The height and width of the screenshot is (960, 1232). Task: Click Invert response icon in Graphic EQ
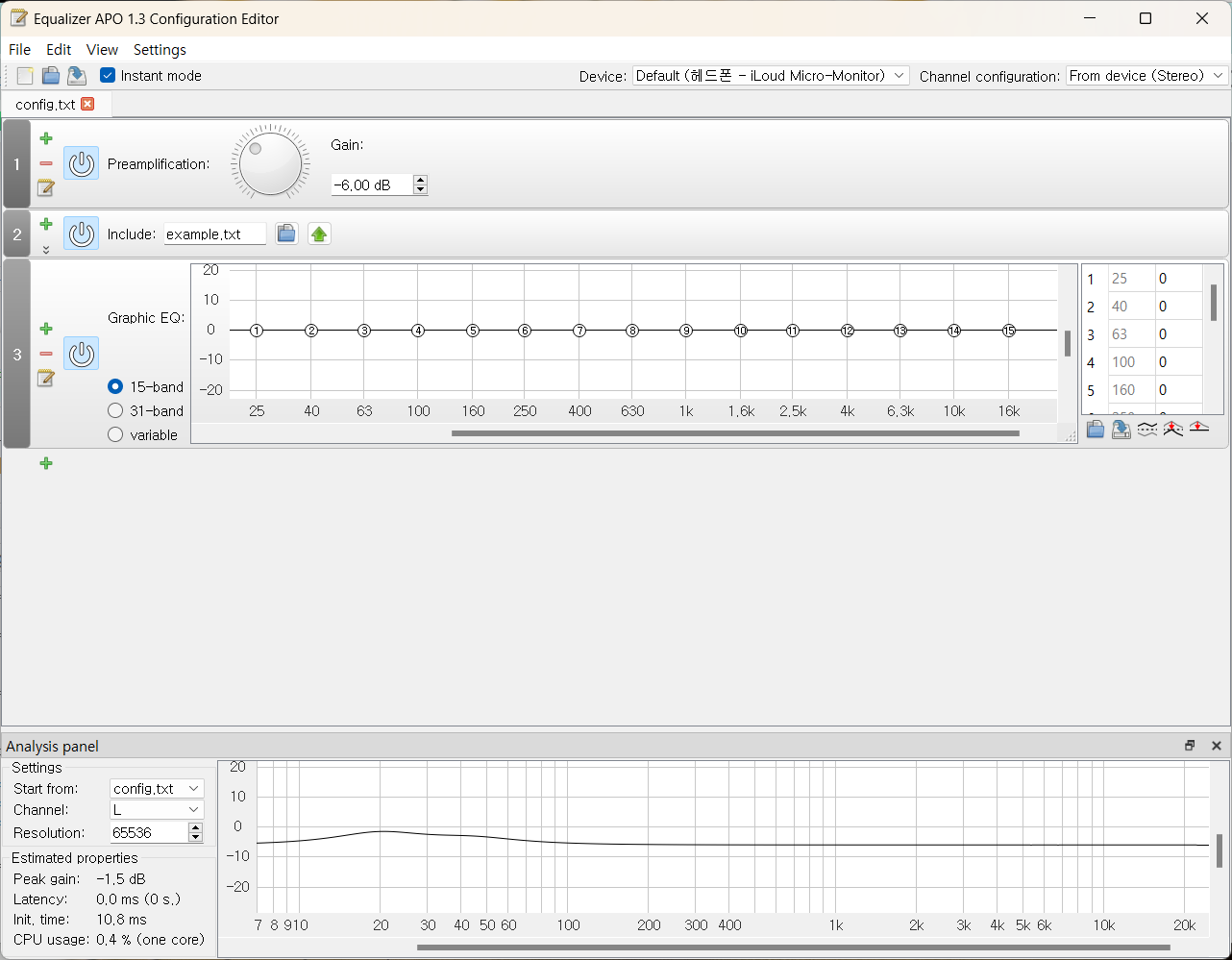coord(1146,429)
